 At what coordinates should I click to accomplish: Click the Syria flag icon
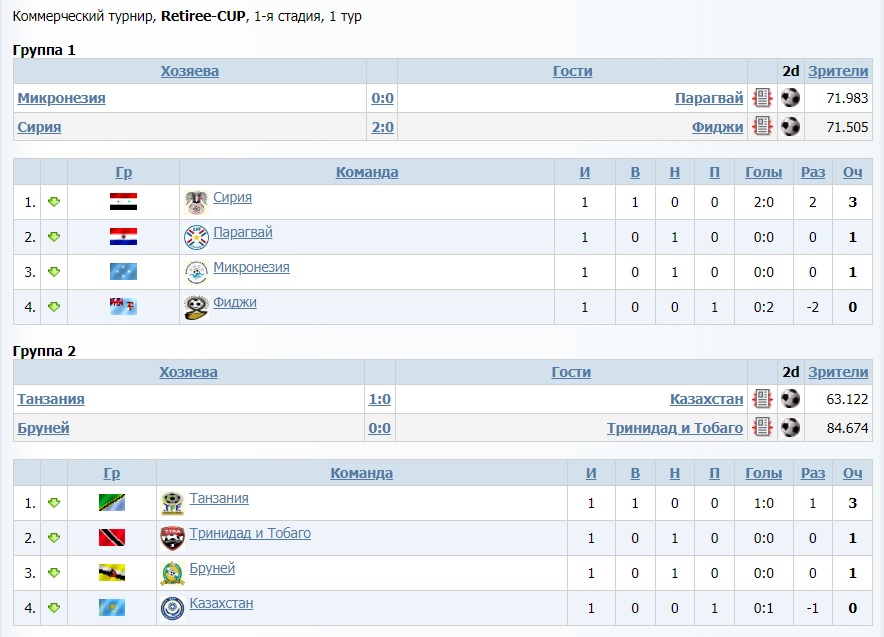123,202
